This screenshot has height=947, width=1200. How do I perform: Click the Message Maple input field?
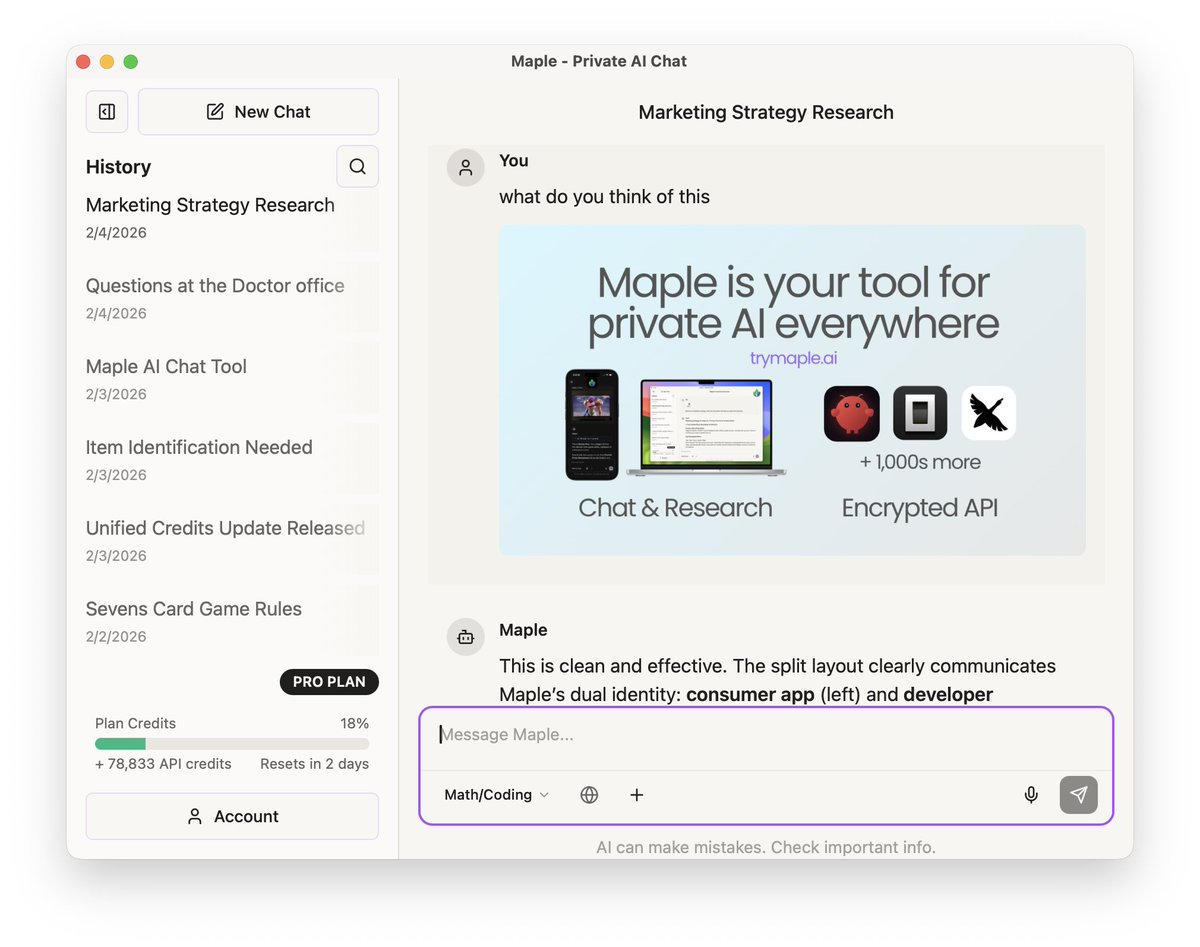(x=765, y=735)
